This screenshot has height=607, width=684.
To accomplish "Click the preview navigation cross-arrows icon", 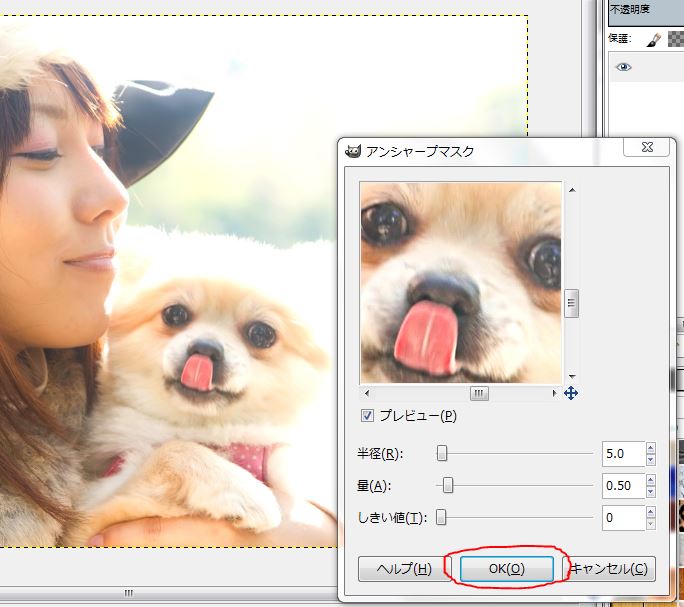I will point(571,393).
